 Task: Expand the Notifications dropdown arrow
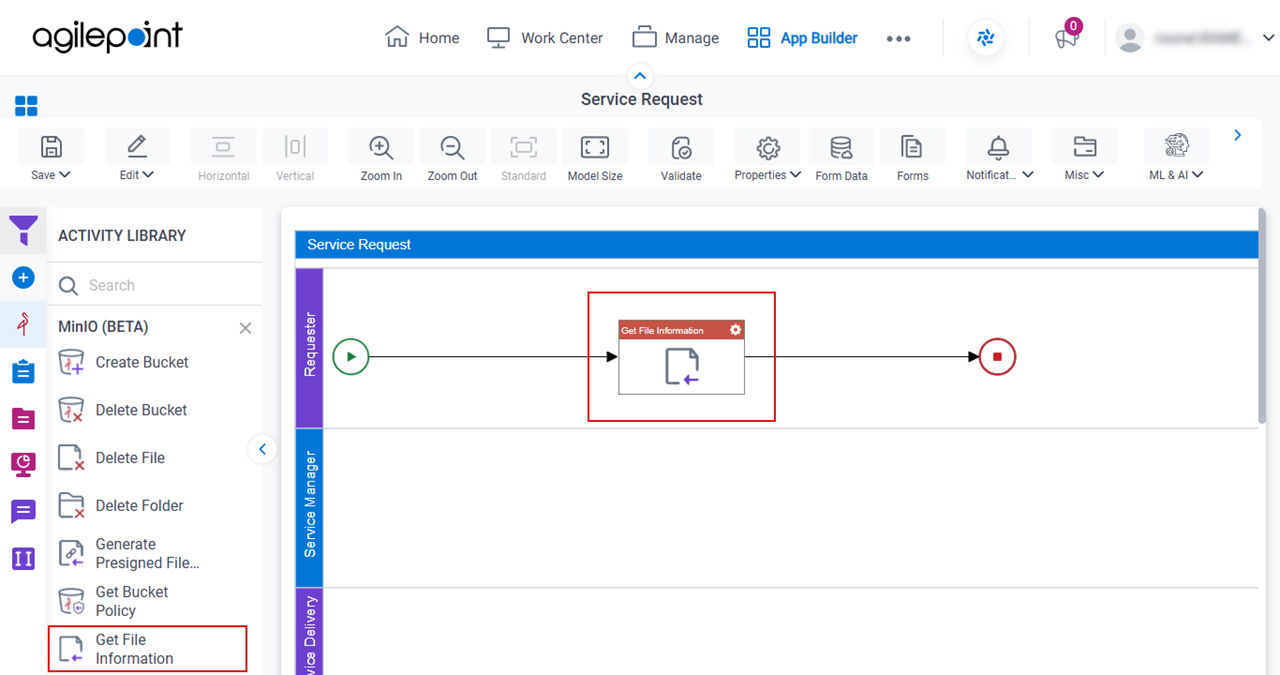1027,175
